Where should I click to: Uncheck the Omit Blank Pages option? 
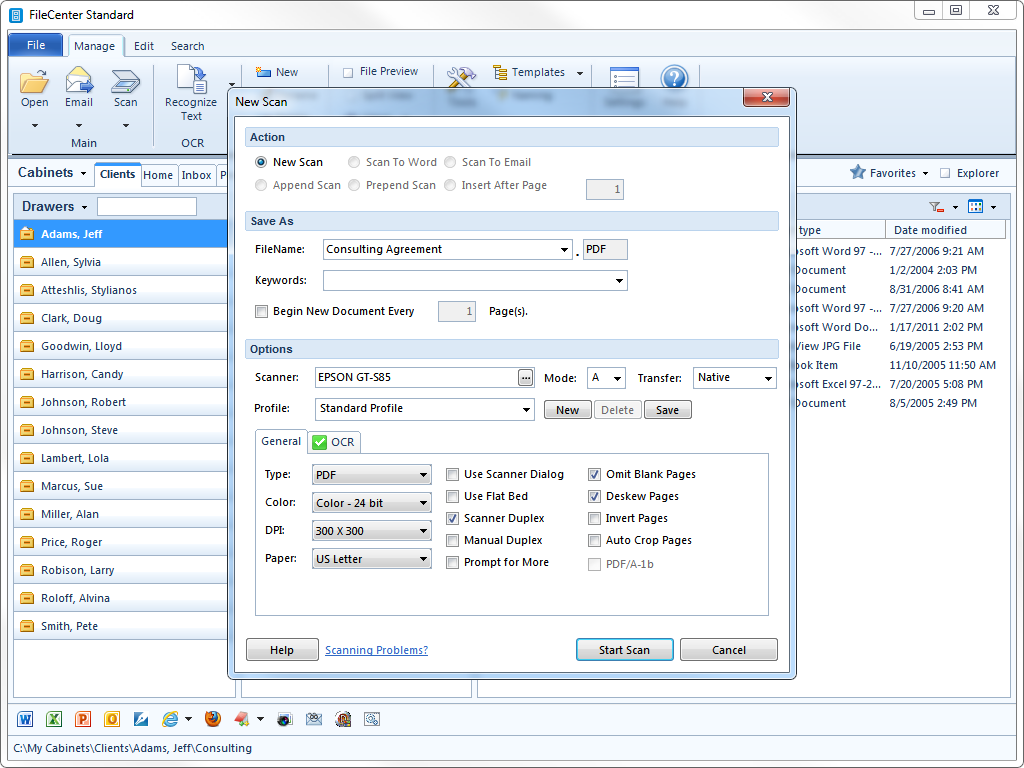(595, 474)
